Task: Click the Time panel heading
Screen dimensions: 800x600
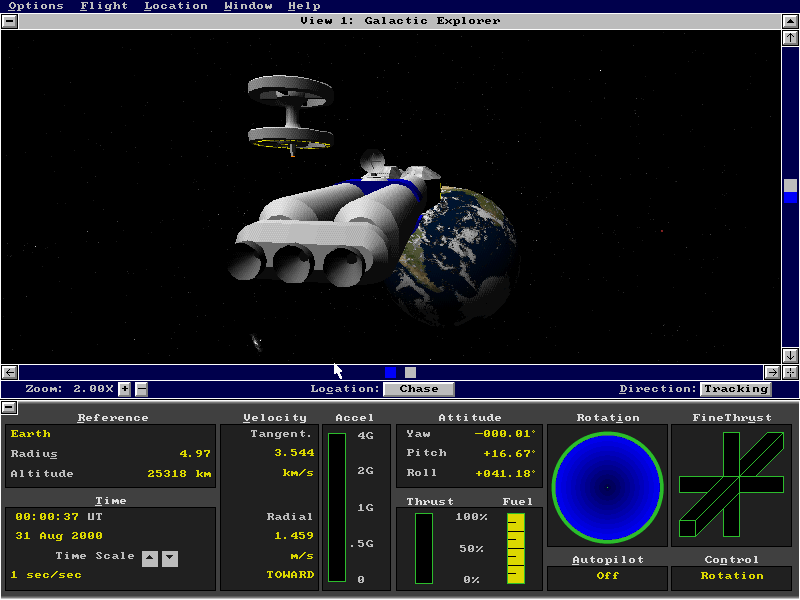Action: coord(111,501)
